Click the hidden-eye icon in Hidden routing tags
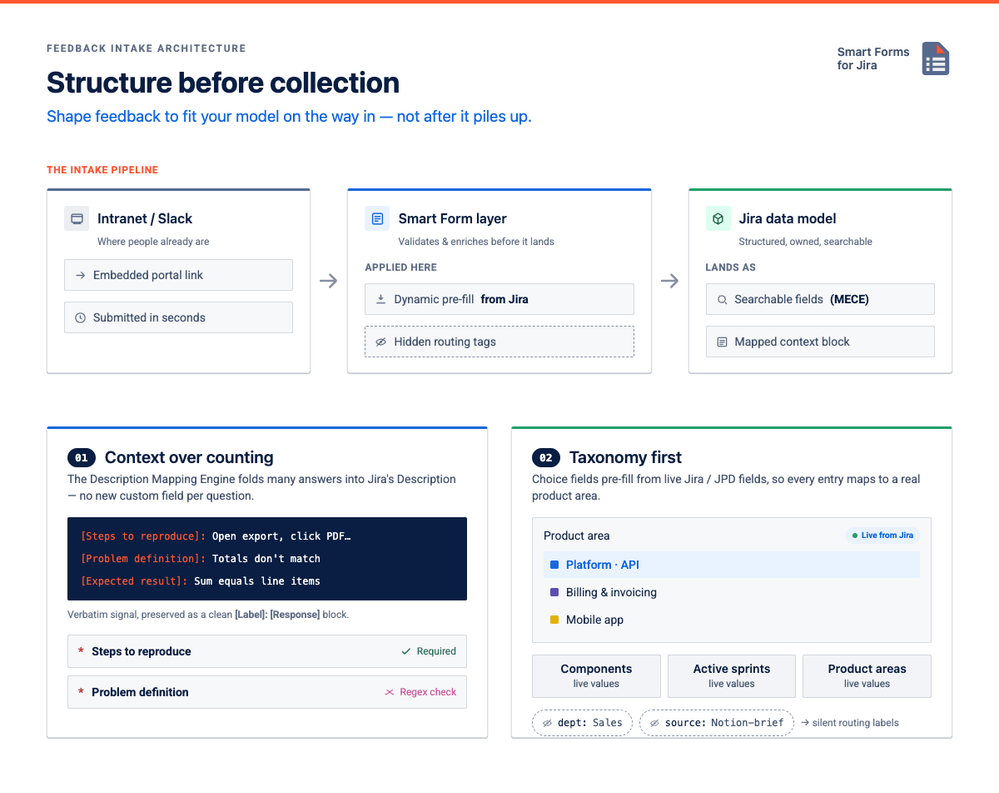 [x=381, y=342]
